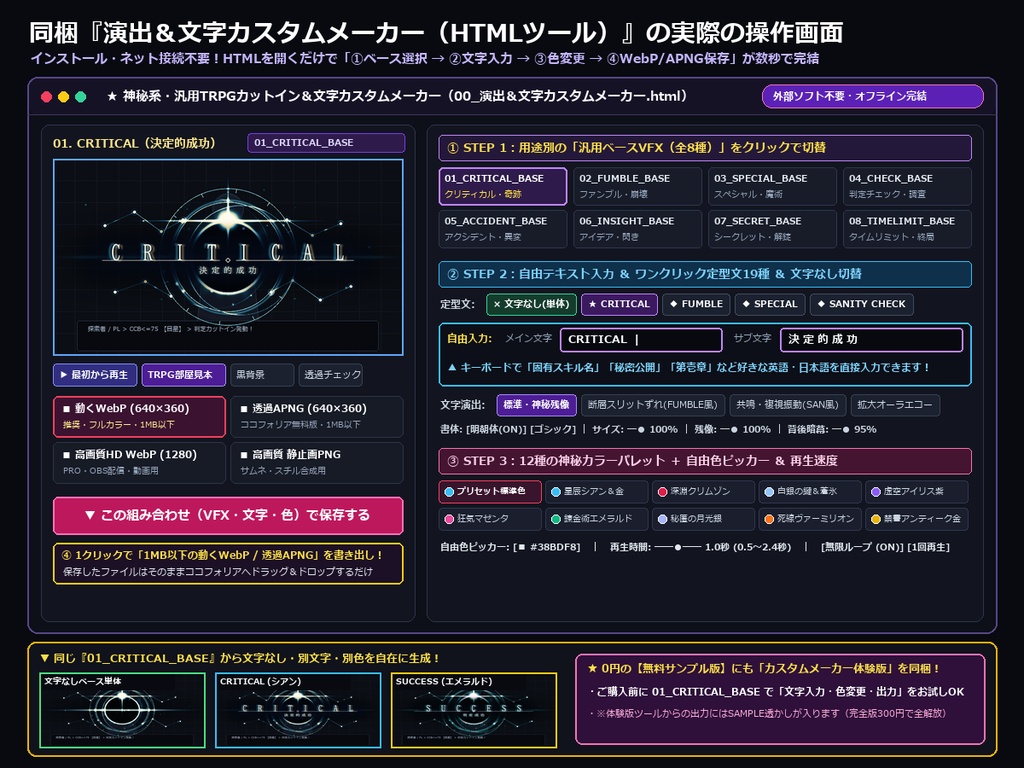
Task: Click the STEP 3 12種の神秘カラーパレット header
Action: 705,461
